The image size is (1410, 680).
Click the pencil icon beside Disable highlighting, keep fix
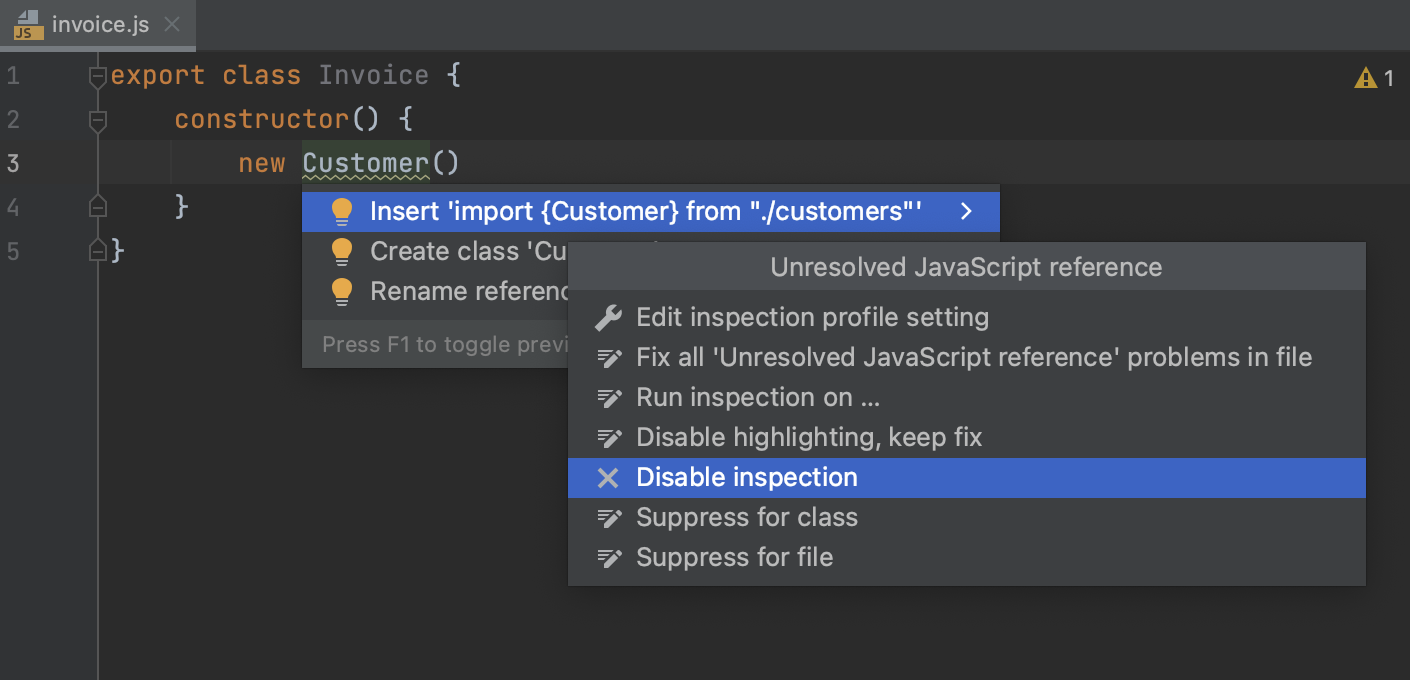pos(610,437)
